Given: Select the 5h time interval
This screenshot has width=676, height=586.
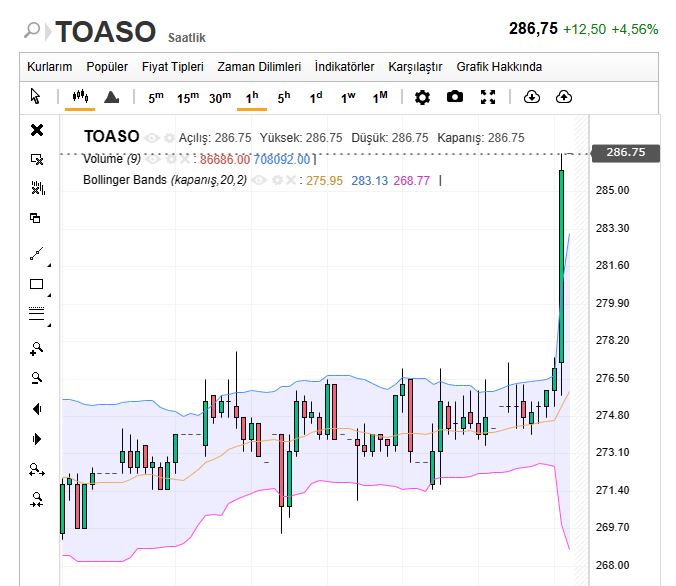Looking at the screenshot, I should [x=284, y=97].
